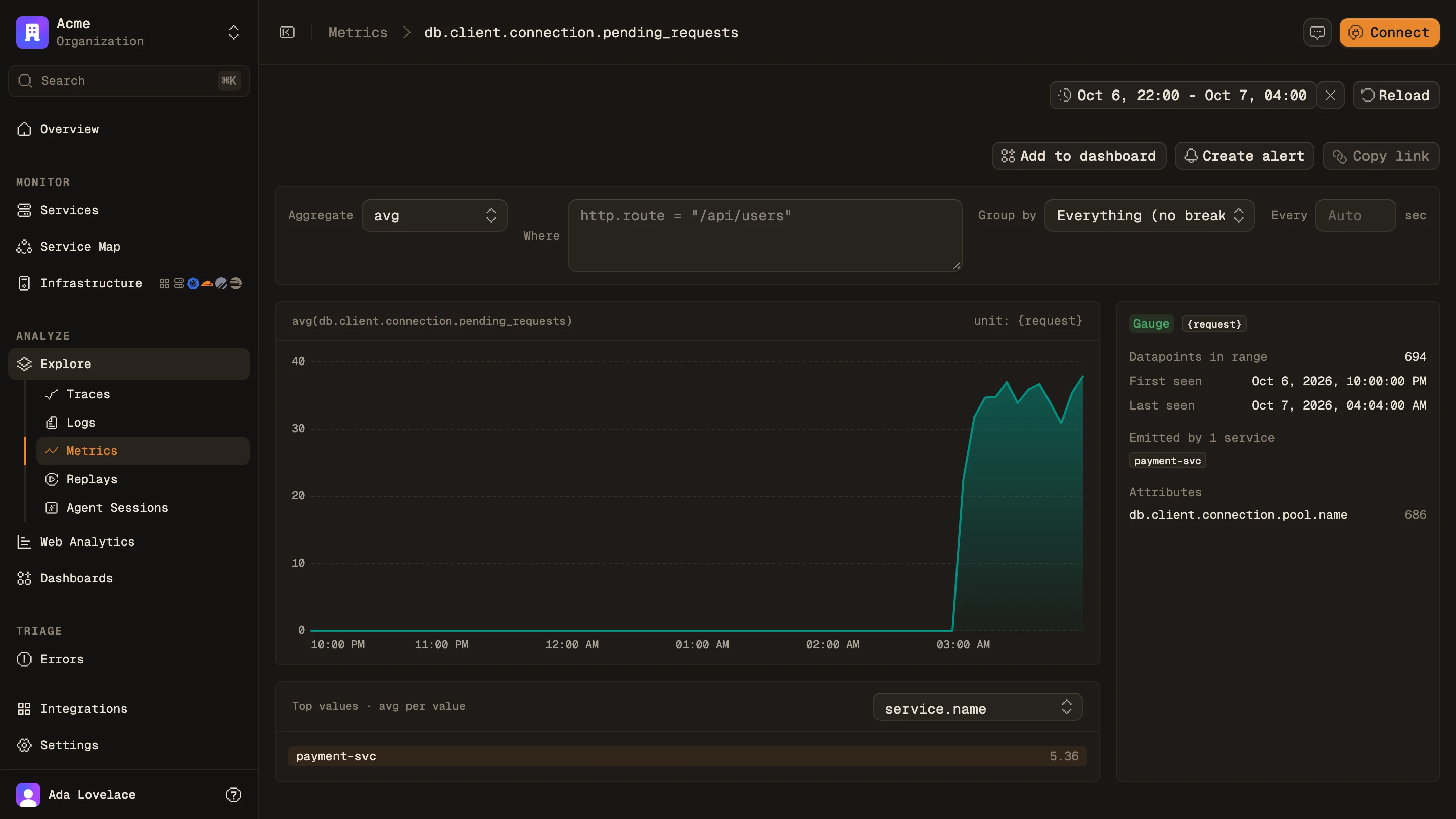Click the Connect button
Screen dimensions: 1456x819
(x=1389, y=32)
